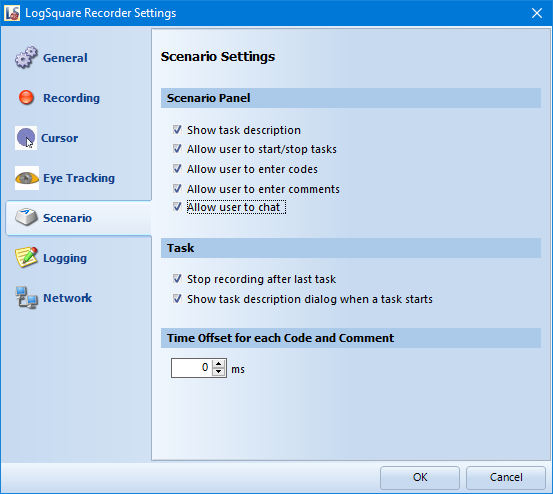
Task: Click the Task section header
Action: pos(351,248)
